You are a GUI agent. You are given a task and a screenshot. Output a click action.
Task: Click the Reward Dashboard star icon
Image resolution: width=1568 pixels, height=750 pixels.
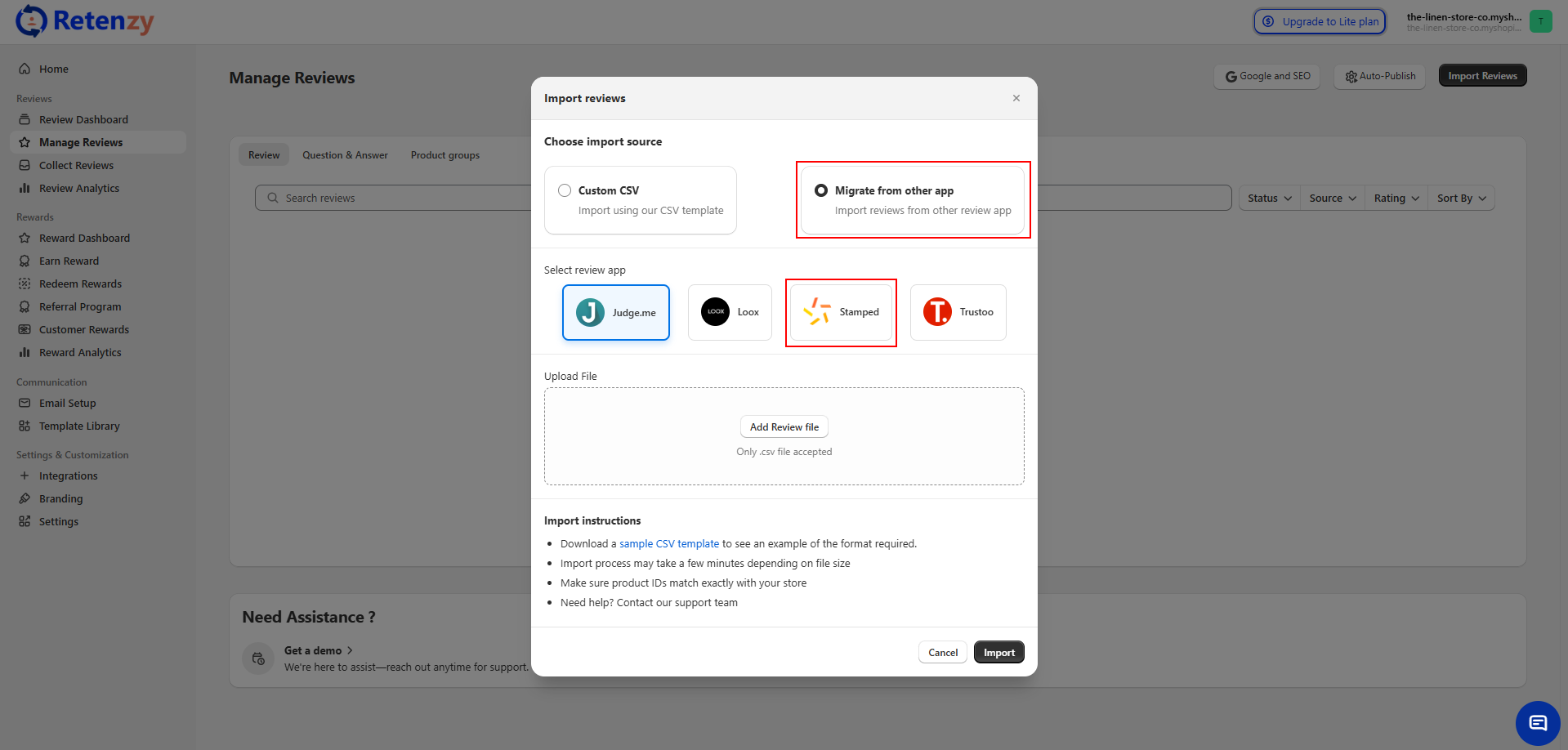tap(25, 238)
